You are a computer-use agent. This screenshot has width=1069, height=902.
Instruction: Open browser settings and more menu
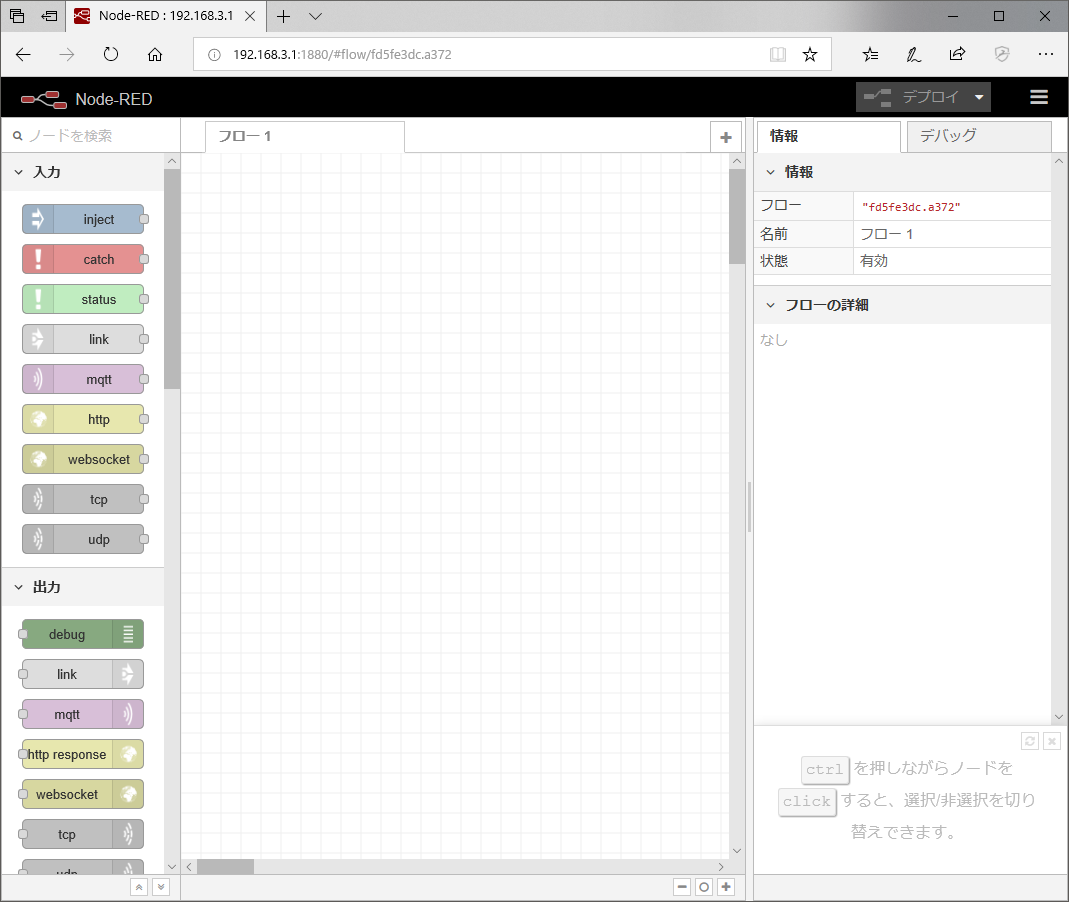(x=1046, y=55)
